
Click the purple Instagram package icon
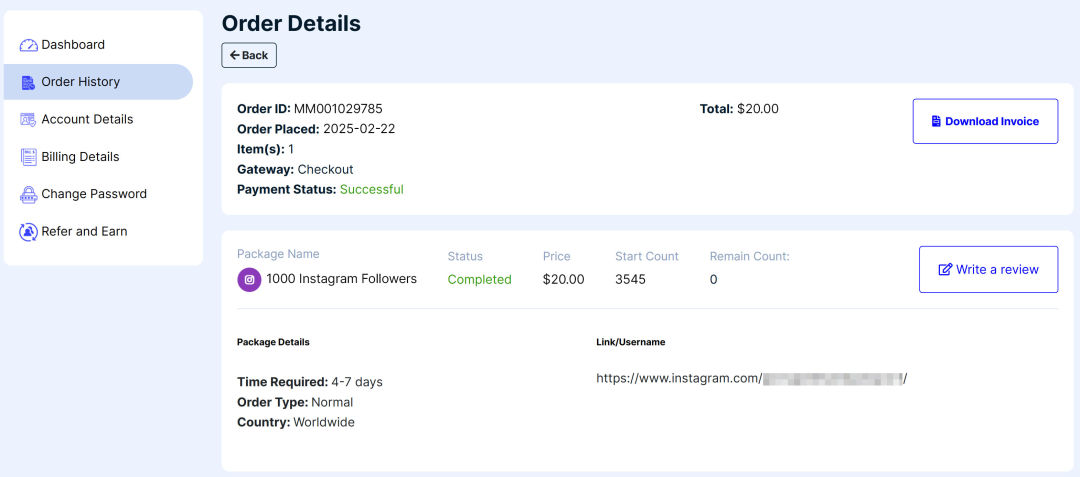pyautogui.click(x=249, y=280)
